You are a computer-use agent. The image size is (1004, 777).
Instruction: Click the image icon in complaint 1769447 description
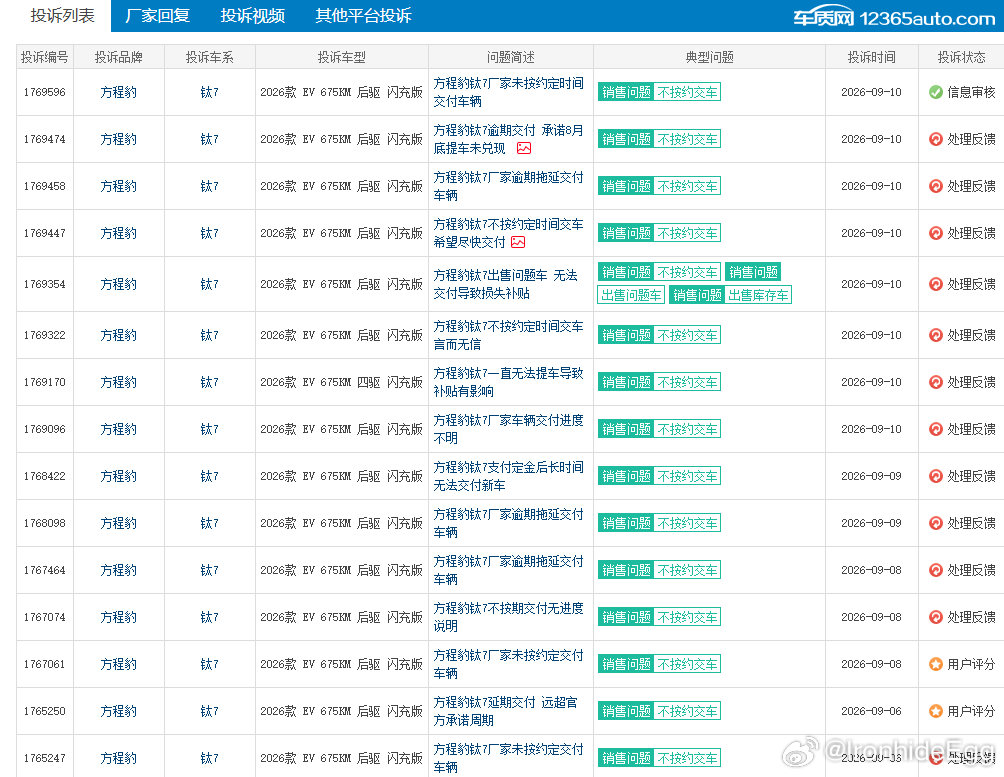(x=518, y=242)
